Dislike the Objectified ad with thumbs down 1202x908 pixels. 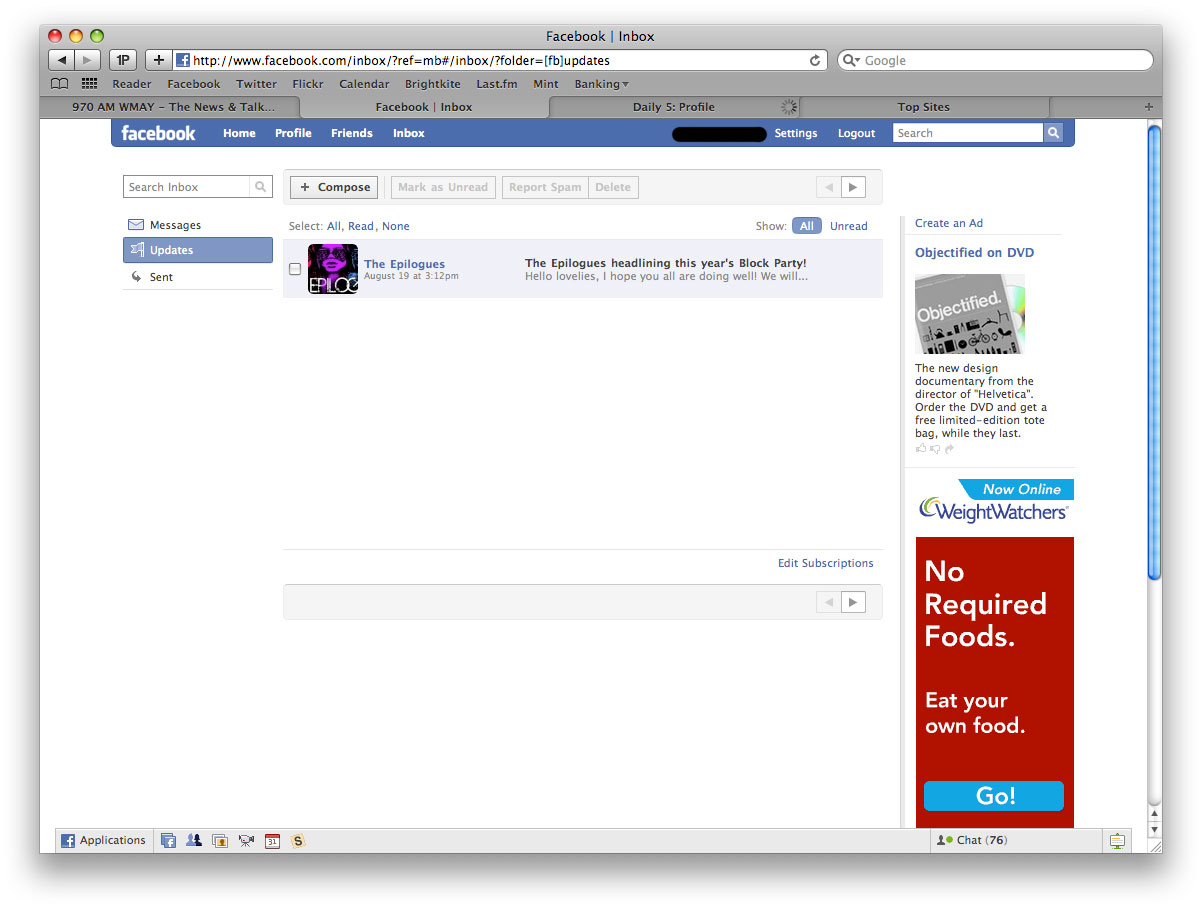pos(935,449)
